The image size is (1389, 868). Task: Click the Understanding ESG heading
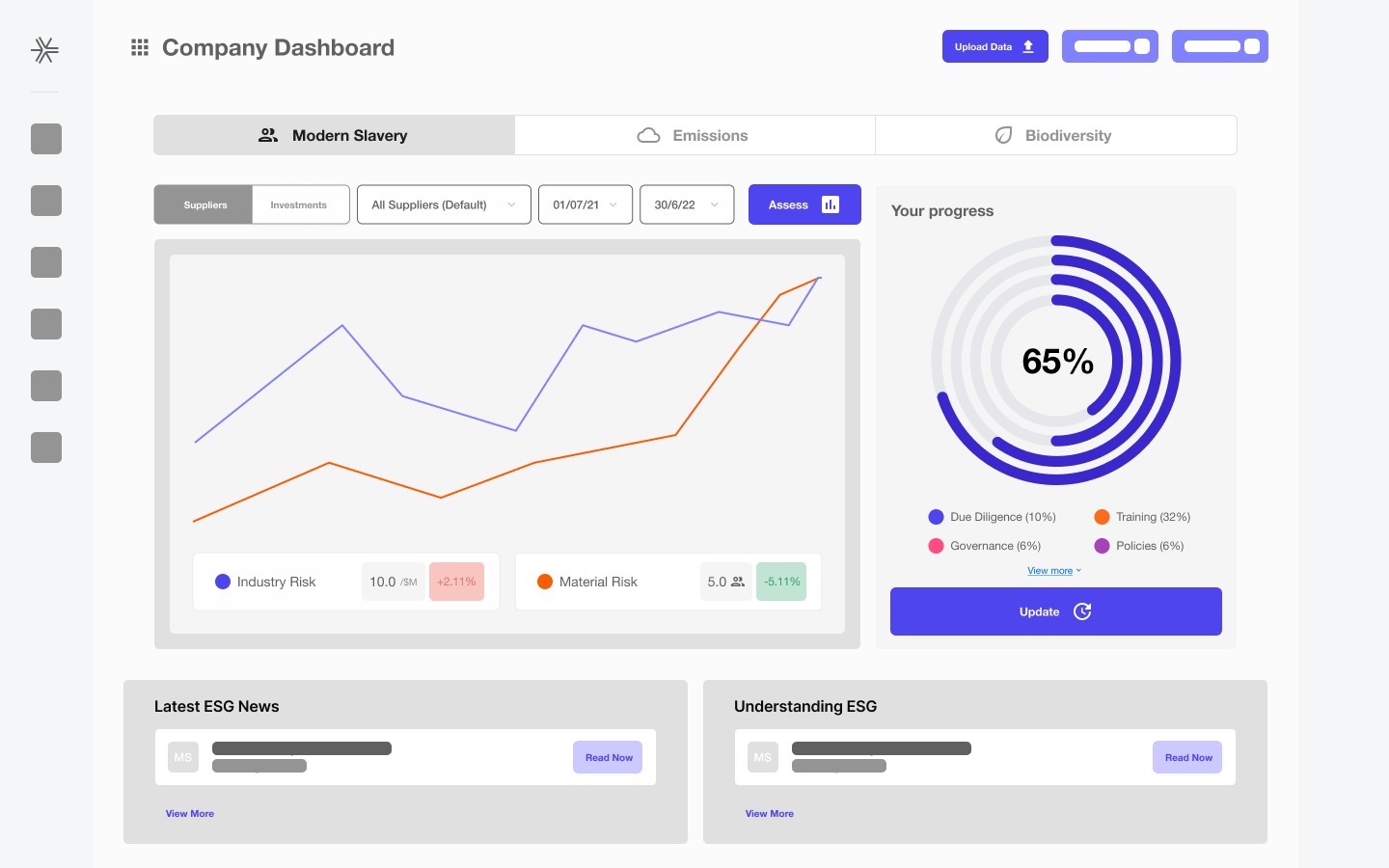click(805, 706)
